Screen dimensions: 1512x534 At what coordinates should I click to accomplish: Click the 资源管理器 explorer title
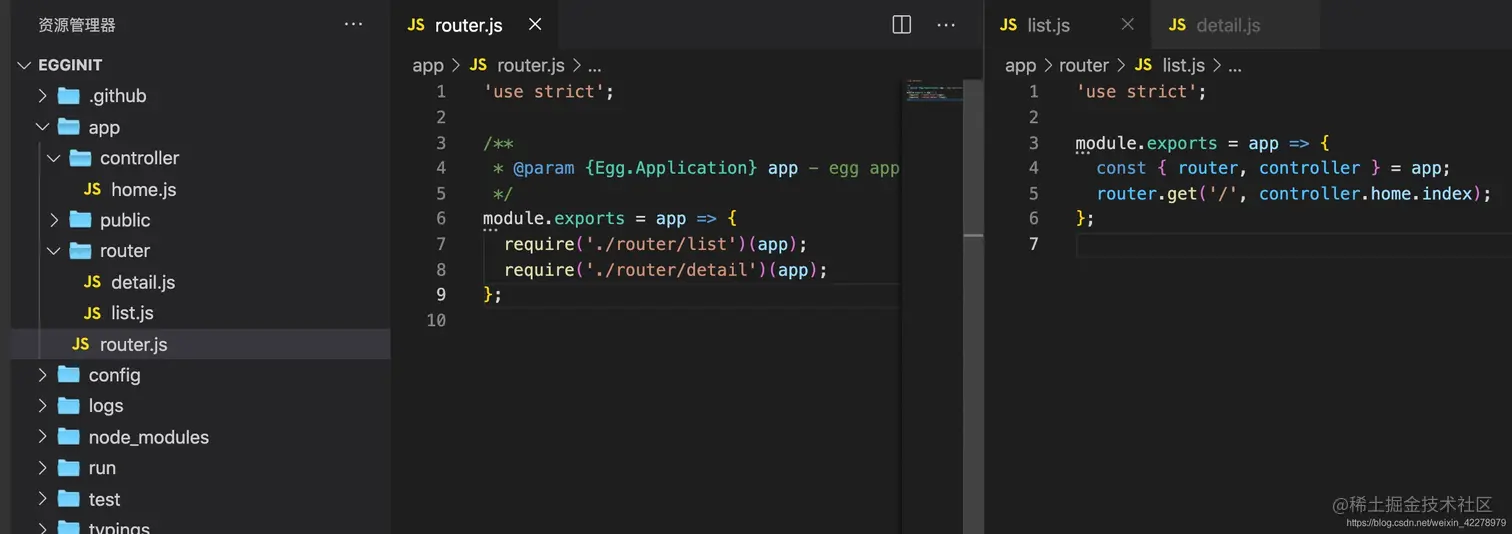point(77,25)
